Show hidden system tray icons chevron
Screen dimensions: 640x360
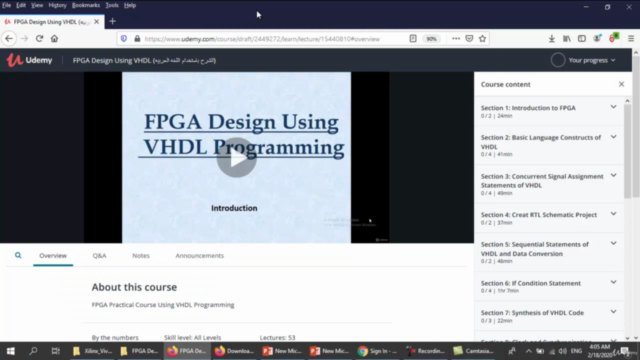(x=529, y=351)
